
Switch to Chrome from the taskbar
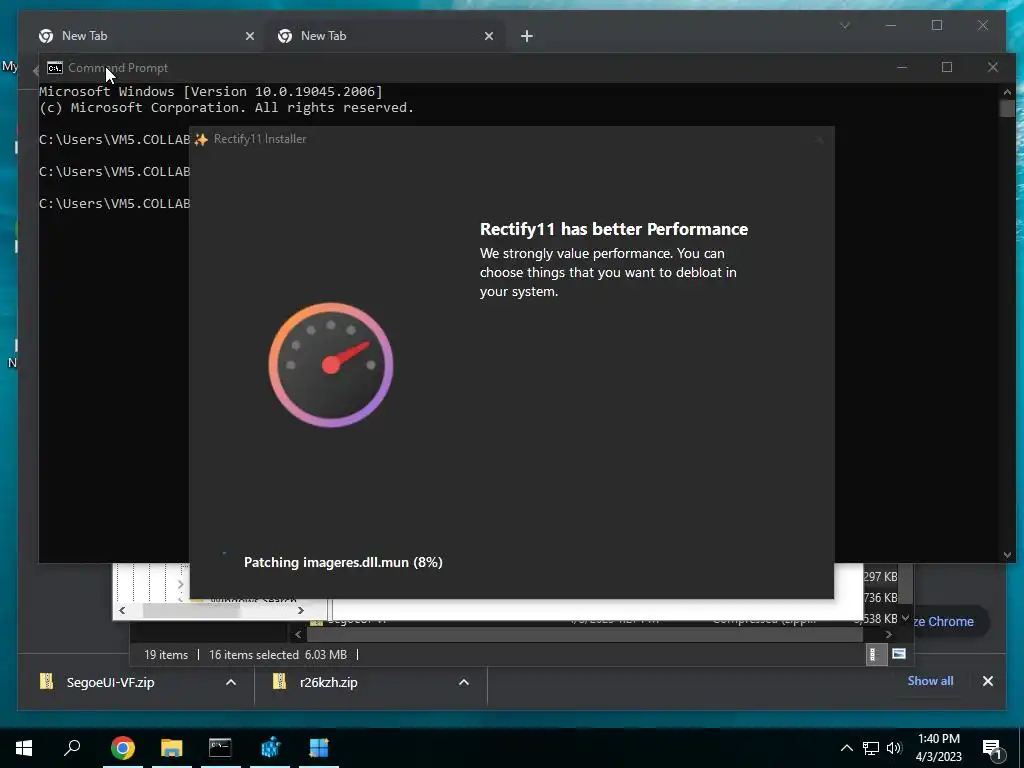(x=123, y=748)
